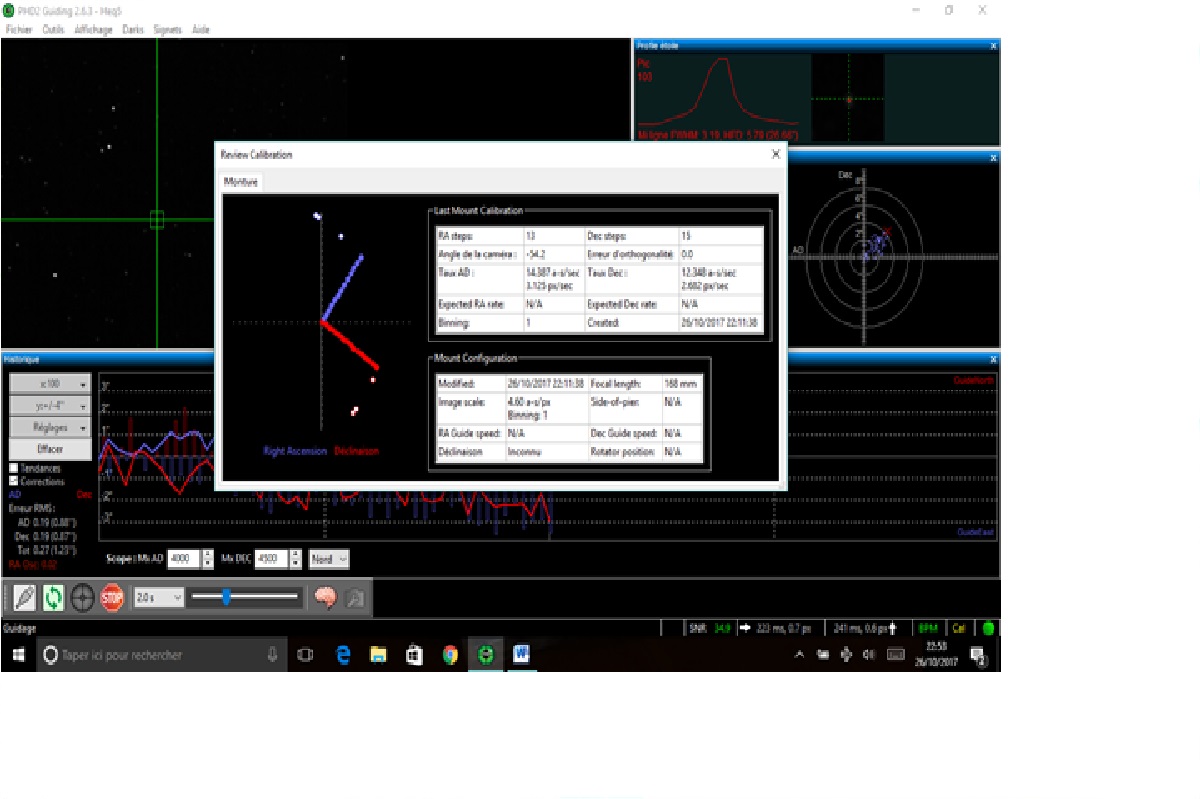Screen dimensions: 1200x799
Task: Open the exposure time 2.0 s dropdown
Action: pyautogui.click(x=160, y=597)
